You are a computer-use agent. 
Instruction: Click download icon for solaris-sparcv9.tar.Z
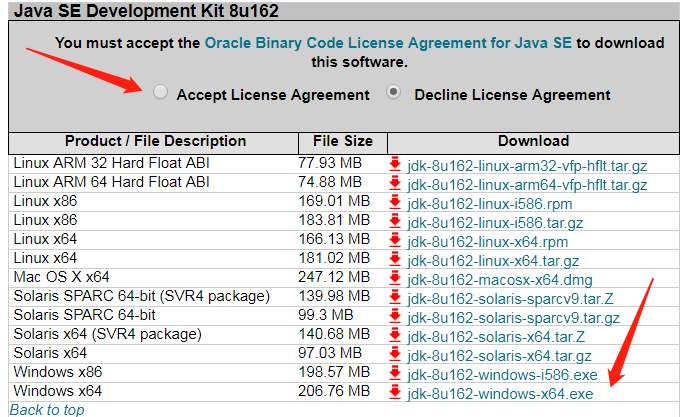[x=395, y=298]
